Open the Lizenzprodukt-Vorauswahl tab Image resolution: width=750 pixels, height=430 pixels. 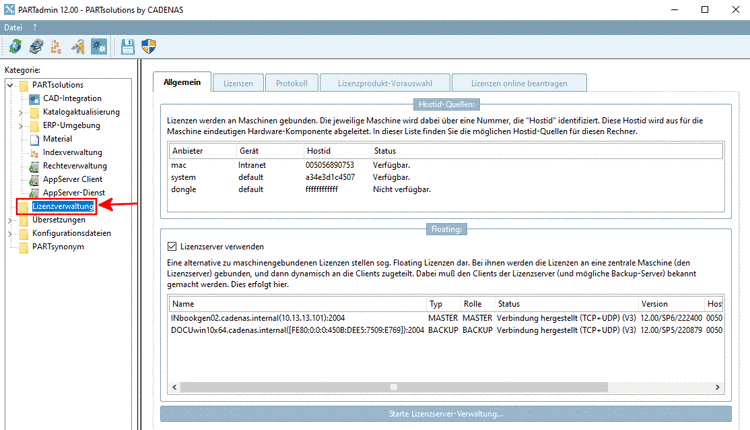[385, 83]
